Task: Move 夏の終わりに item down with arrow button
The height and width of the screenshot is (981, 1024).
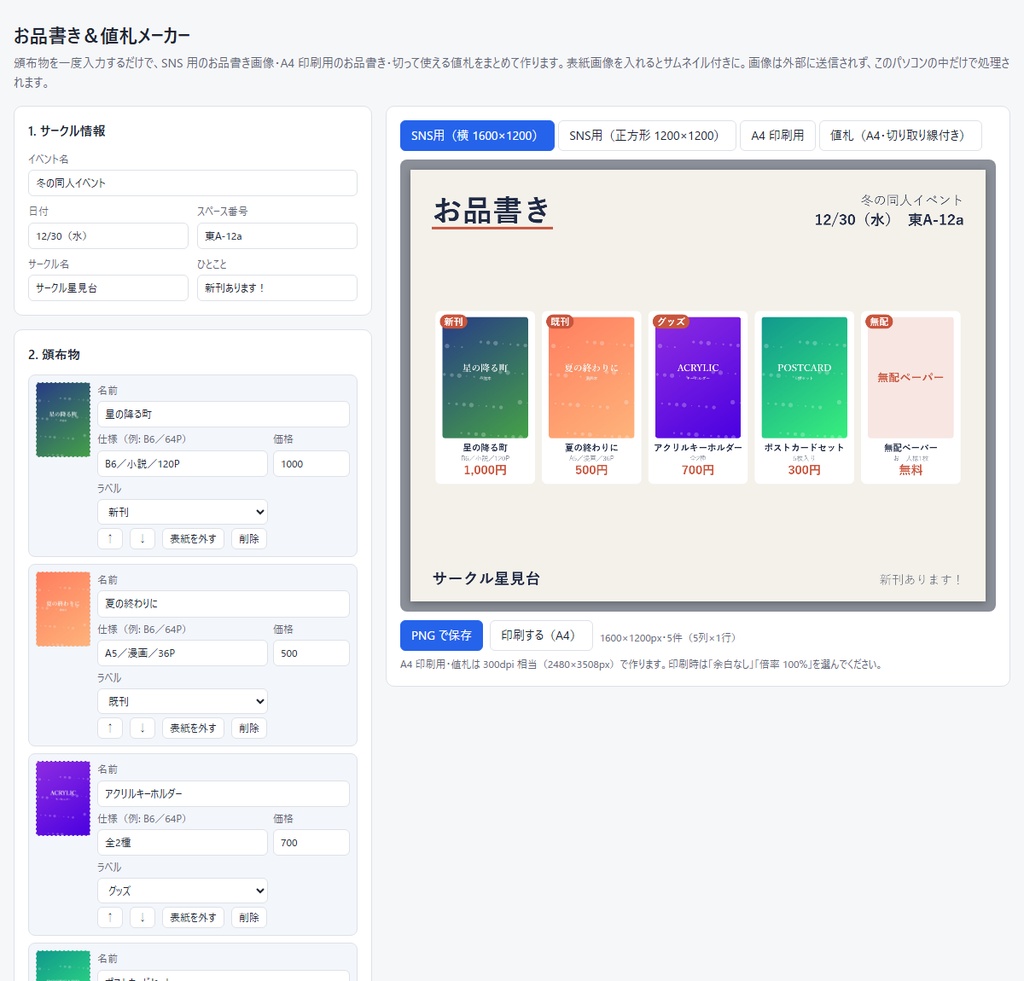Action: pos(142,728)
